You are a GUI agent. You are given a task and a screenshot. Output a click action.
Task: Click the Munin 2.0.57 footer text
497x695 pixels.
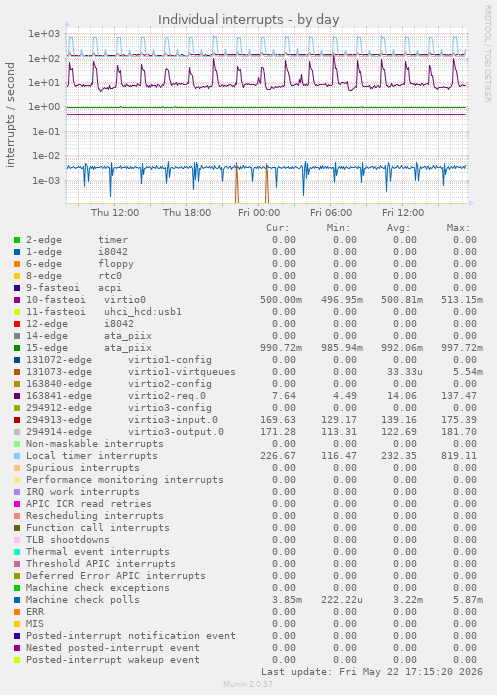coord(248,684)
